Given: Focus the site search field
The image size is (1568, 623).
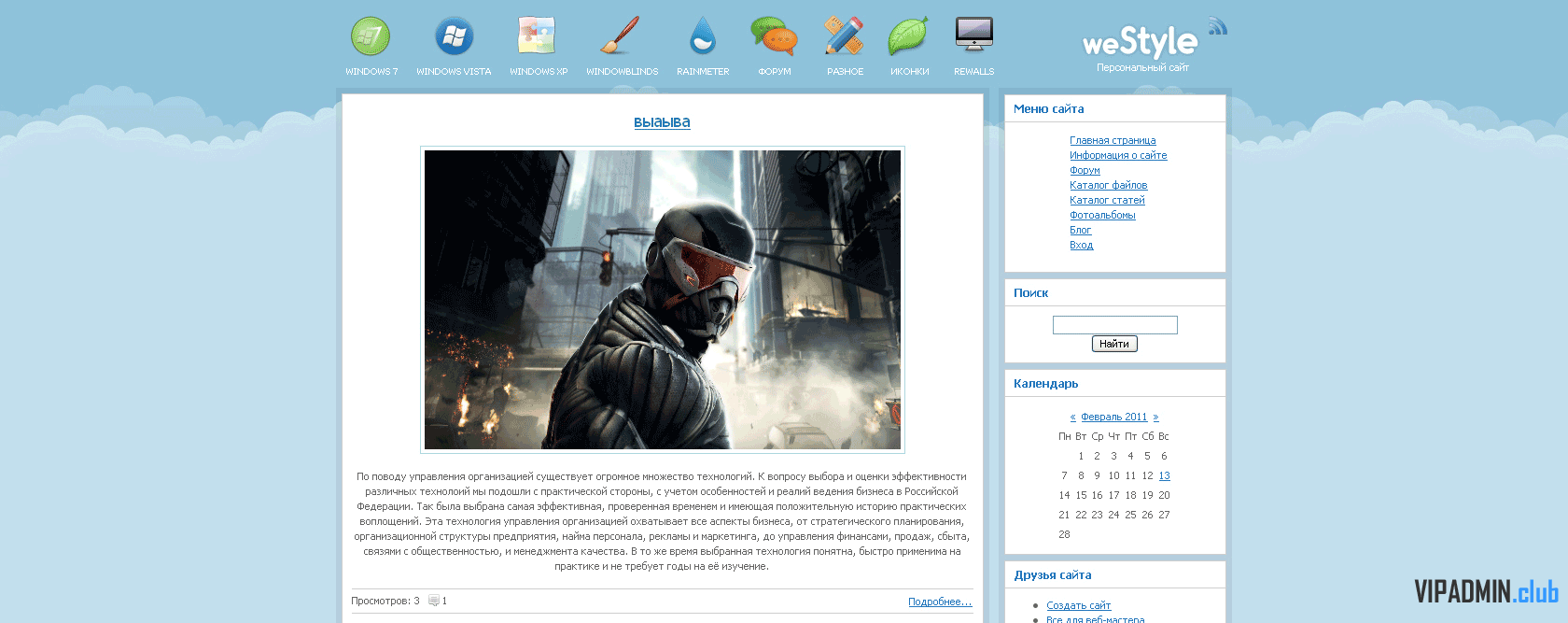Looking at the screenshot, I should pyautogui.click(x=1115, y=325).
